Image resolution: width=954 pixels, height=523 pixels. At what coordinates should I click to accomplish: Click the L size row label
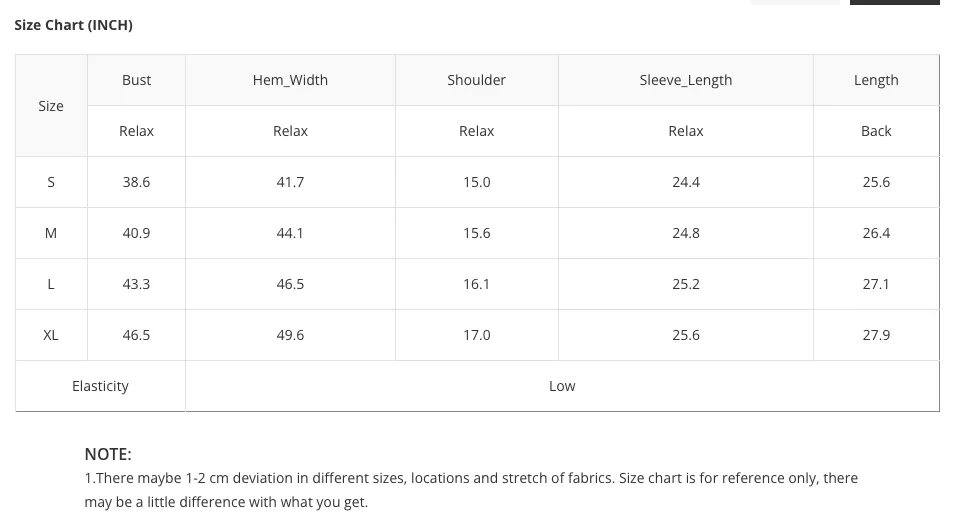click(51, 285)
